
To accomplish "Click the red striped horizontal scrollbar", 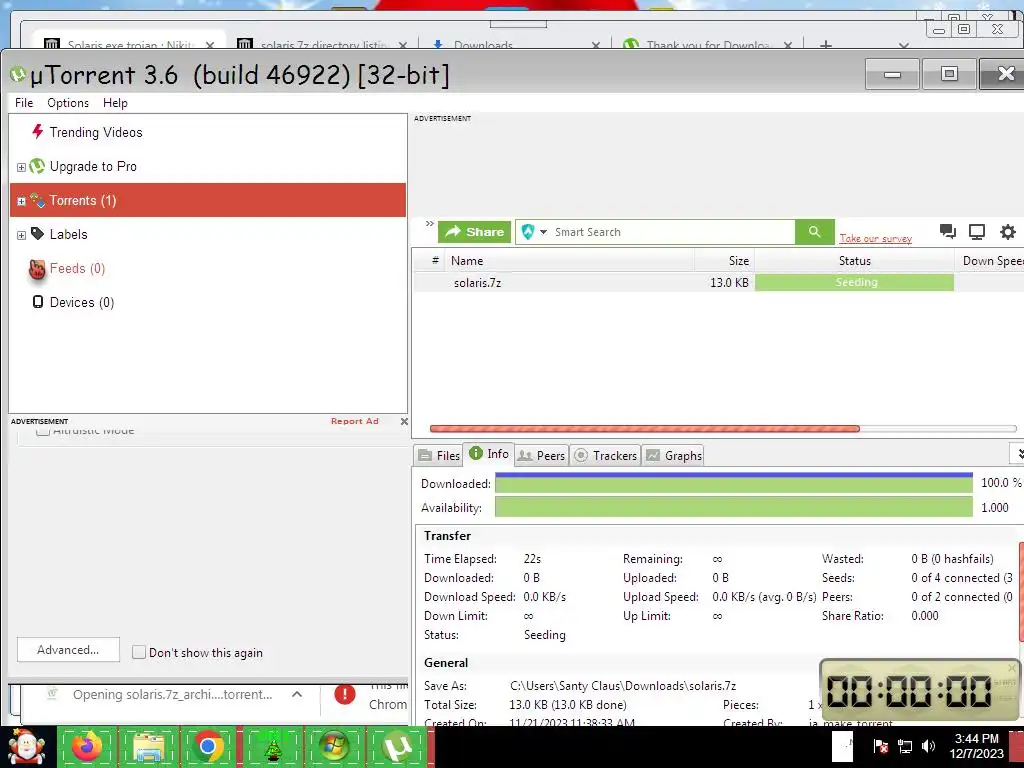I will pyautogui.click(x=645, y=428).
